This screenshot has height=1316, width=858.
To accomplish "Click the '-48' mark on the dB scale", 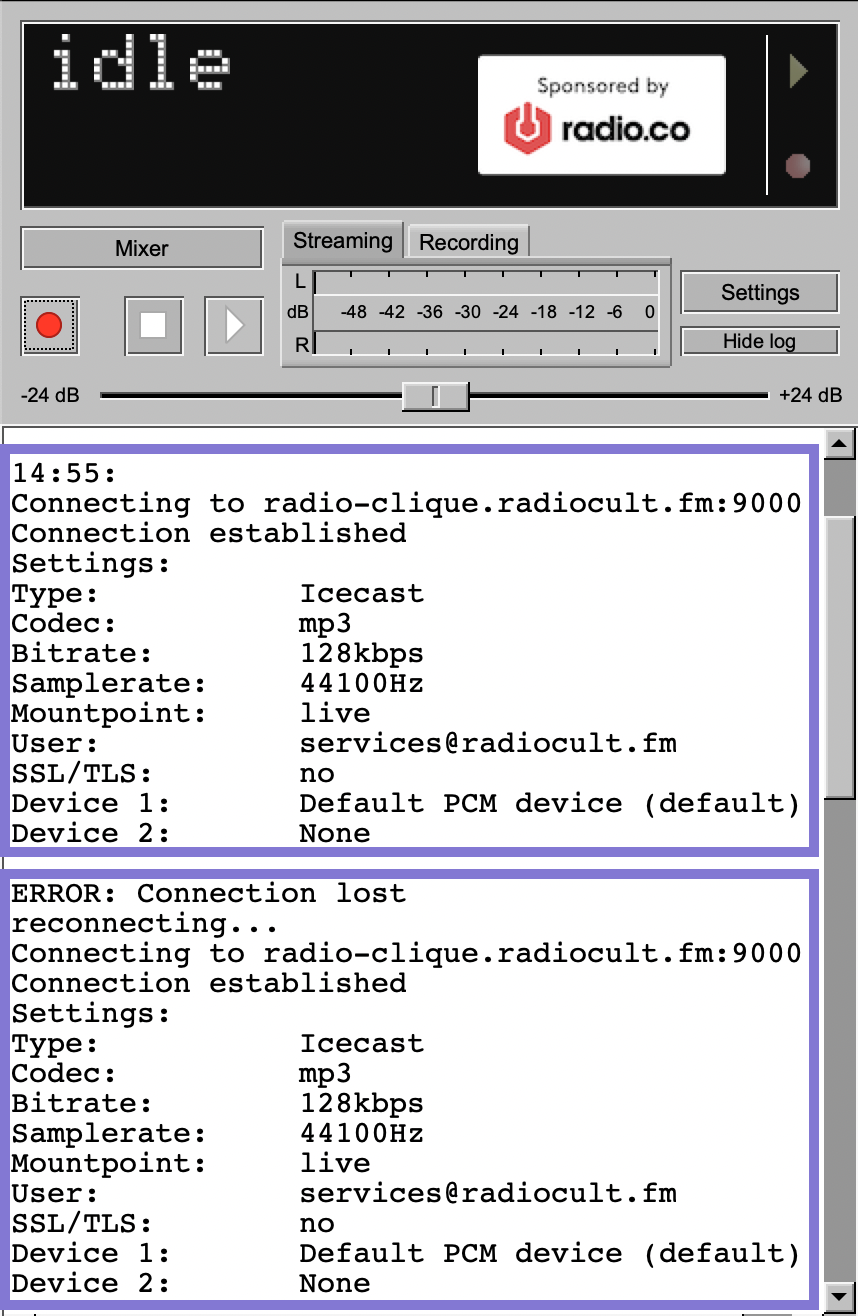I will [x=353, y=312].
